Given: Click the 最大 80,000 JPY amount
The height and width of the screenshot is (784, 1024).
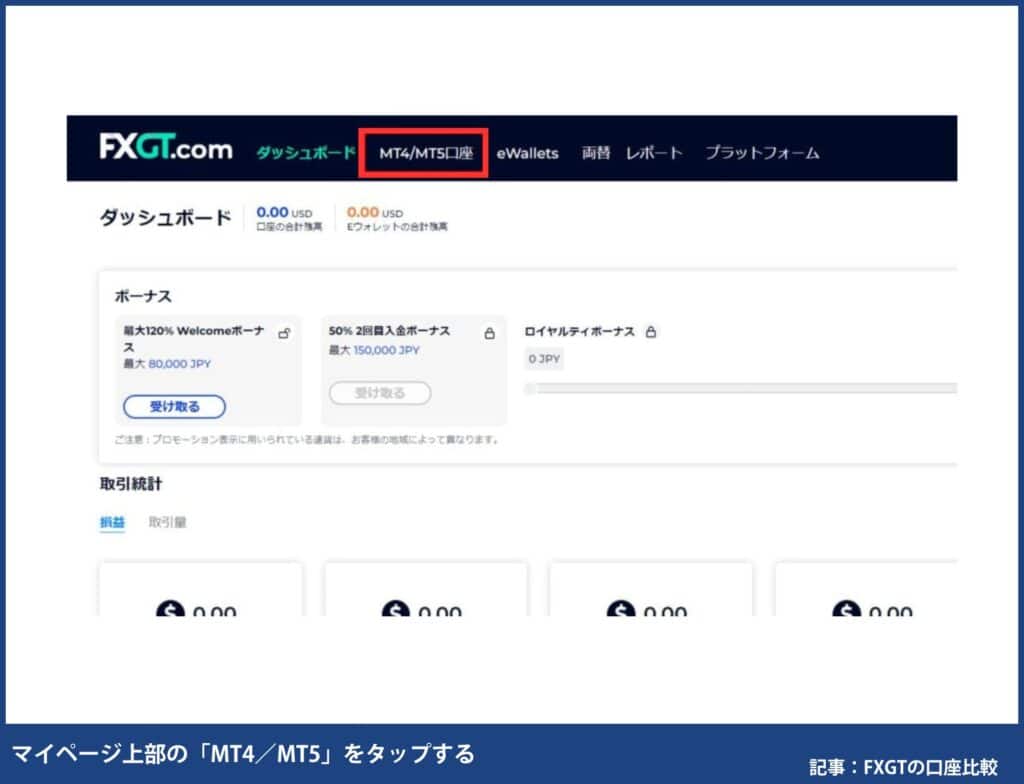Looking at the screenshot, I should point(167,364).
